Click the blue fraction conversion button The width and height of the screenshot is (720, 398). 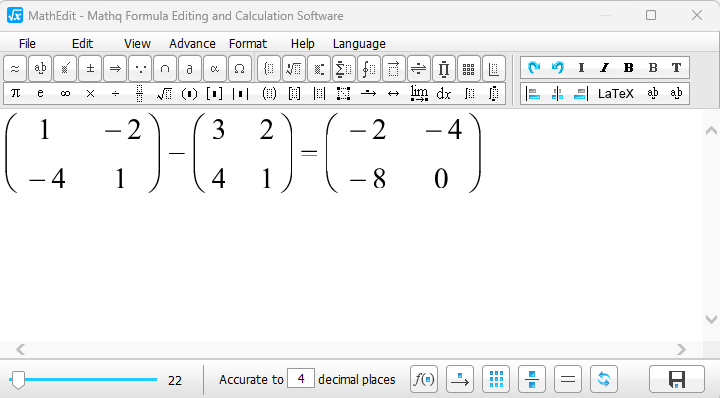532,380
